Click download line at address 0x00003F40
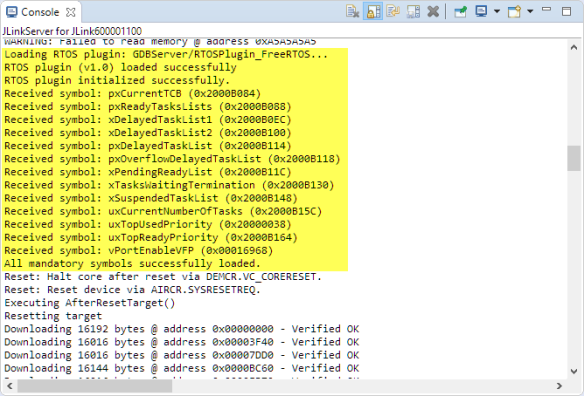 tap(181, 342)
